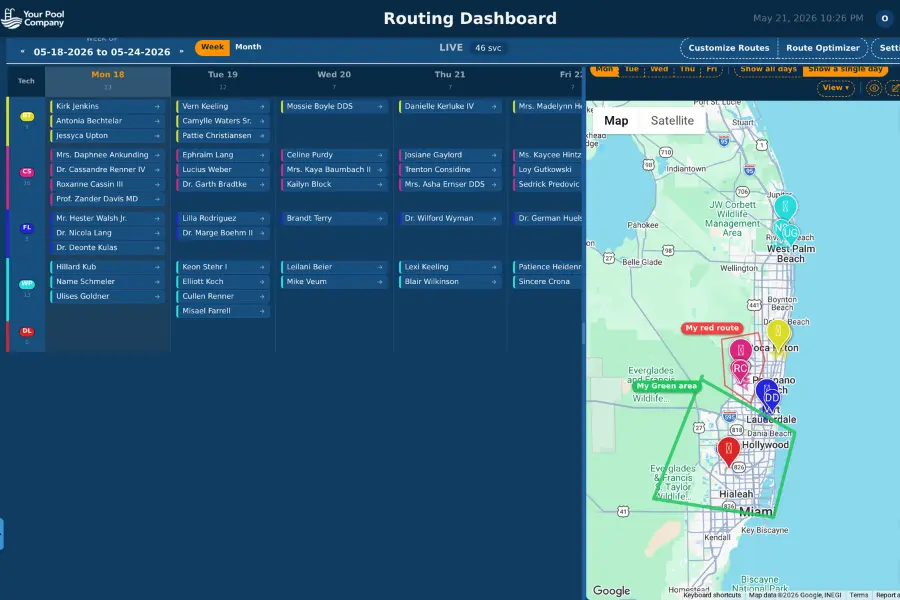
Task: Open Josiane Gaylord stop
Action: point(450,155)
